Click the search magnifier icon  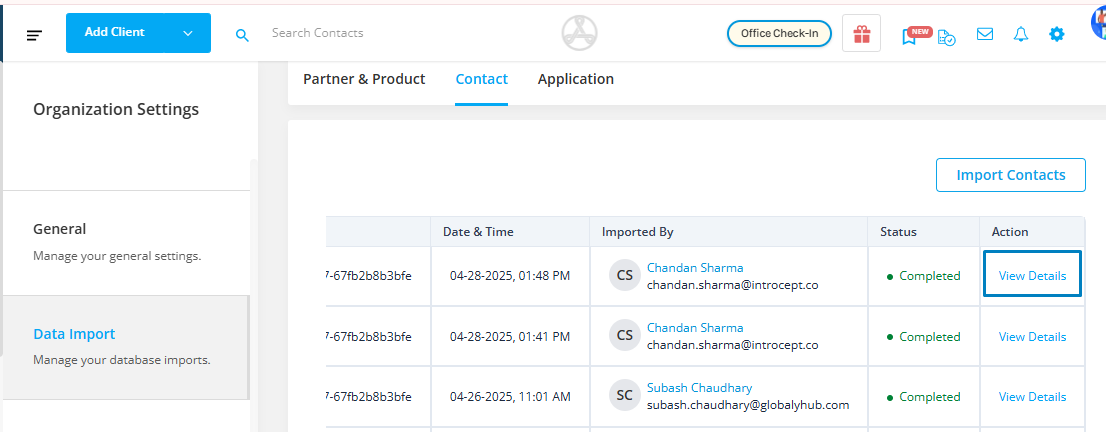click(x=242, y=35)
